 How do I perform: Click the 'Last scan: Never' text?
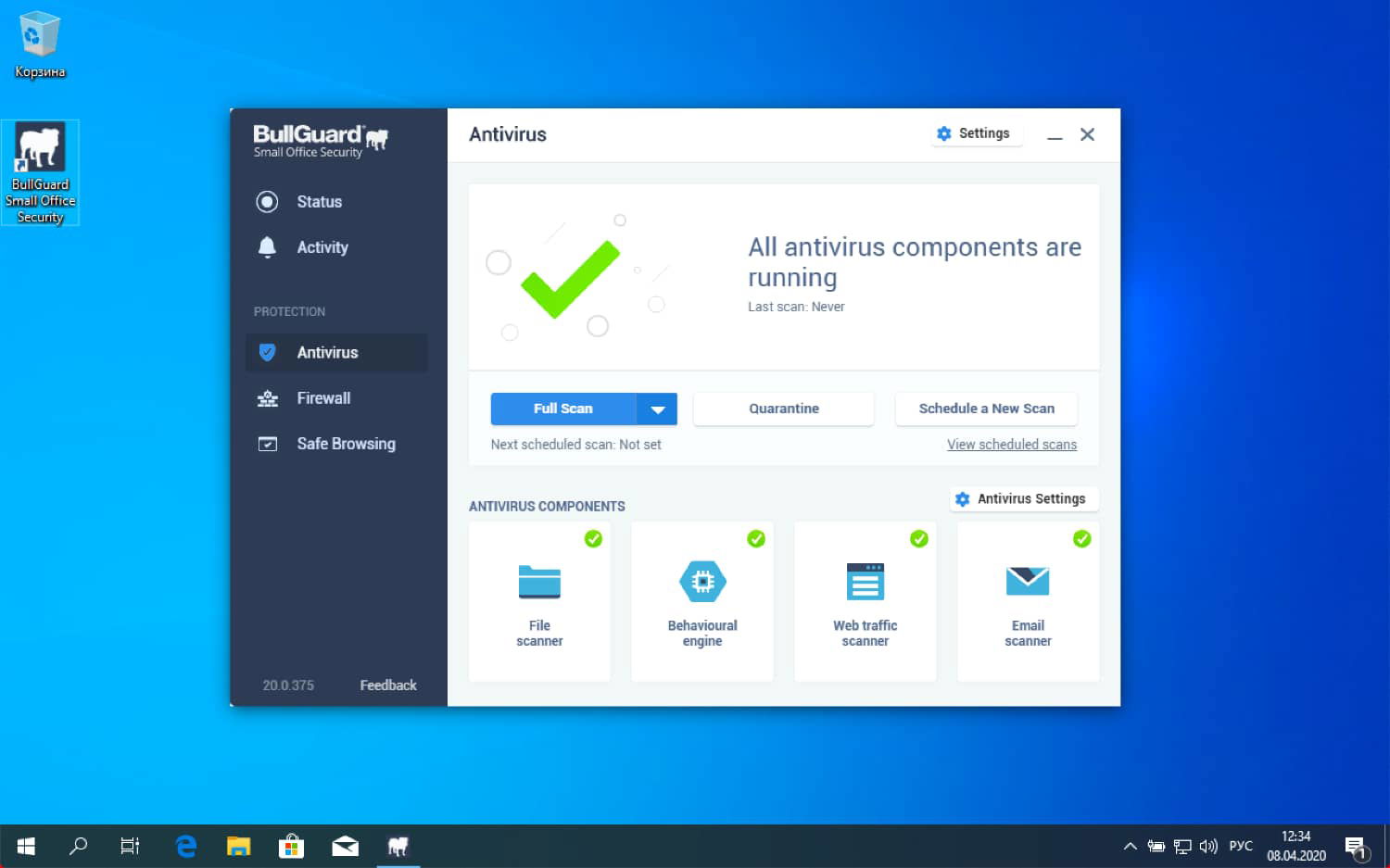(796, 307)
